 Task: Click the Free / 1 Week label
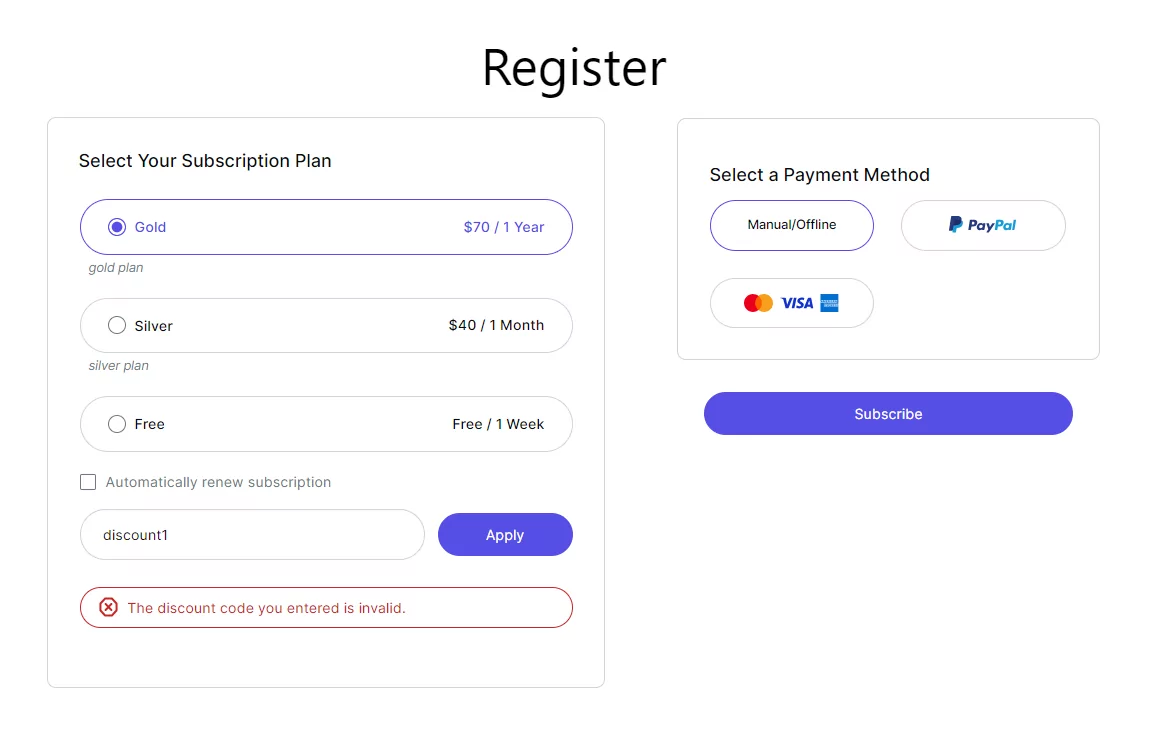[498, 424]
